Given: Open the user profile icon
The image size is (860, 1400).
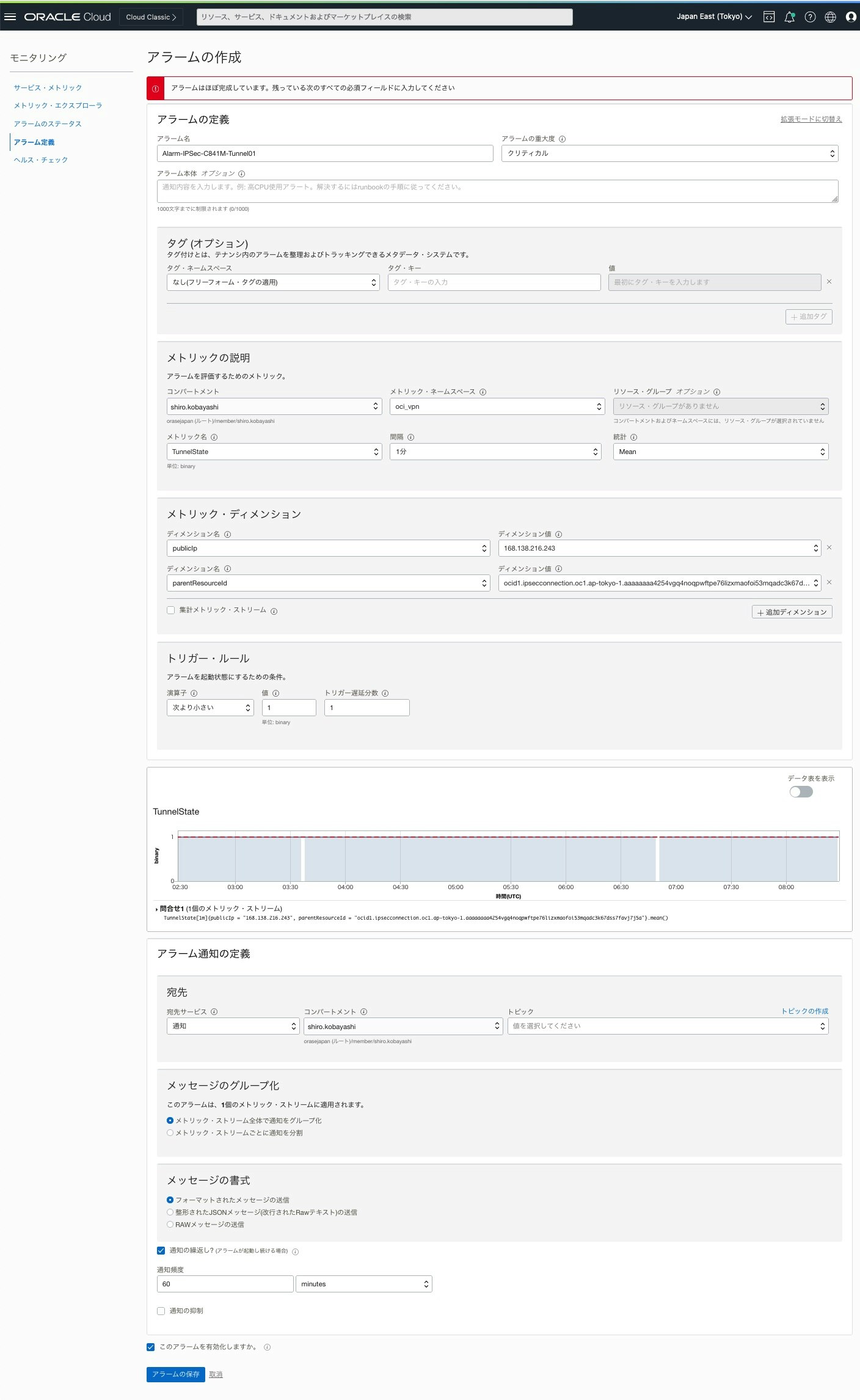Looking at the screenshot, I should click(851, 17).
